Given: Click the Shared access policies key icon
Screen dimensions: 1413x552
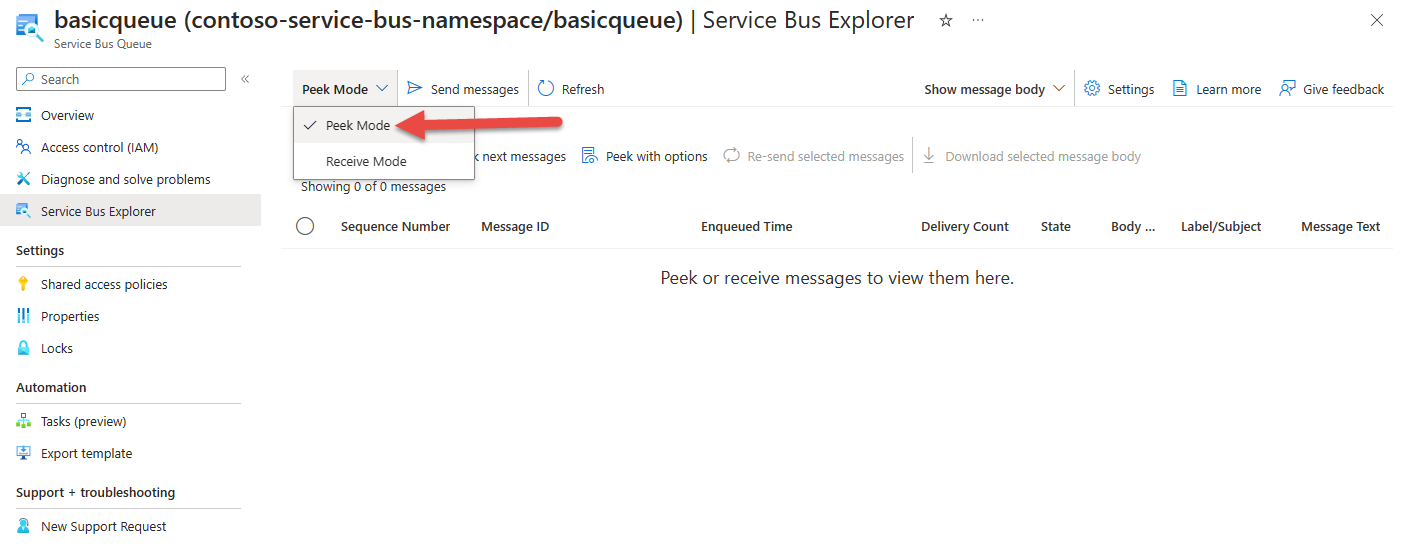Looking at the screenshot, I should click(x=24, y=284).
